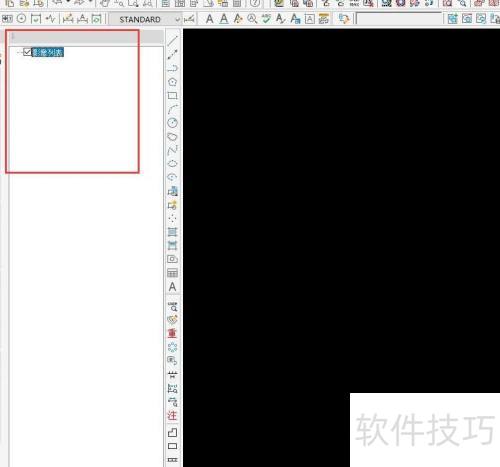The image size is (500, 467).
Task: Select the Spline curve tool
Action: 172,150
